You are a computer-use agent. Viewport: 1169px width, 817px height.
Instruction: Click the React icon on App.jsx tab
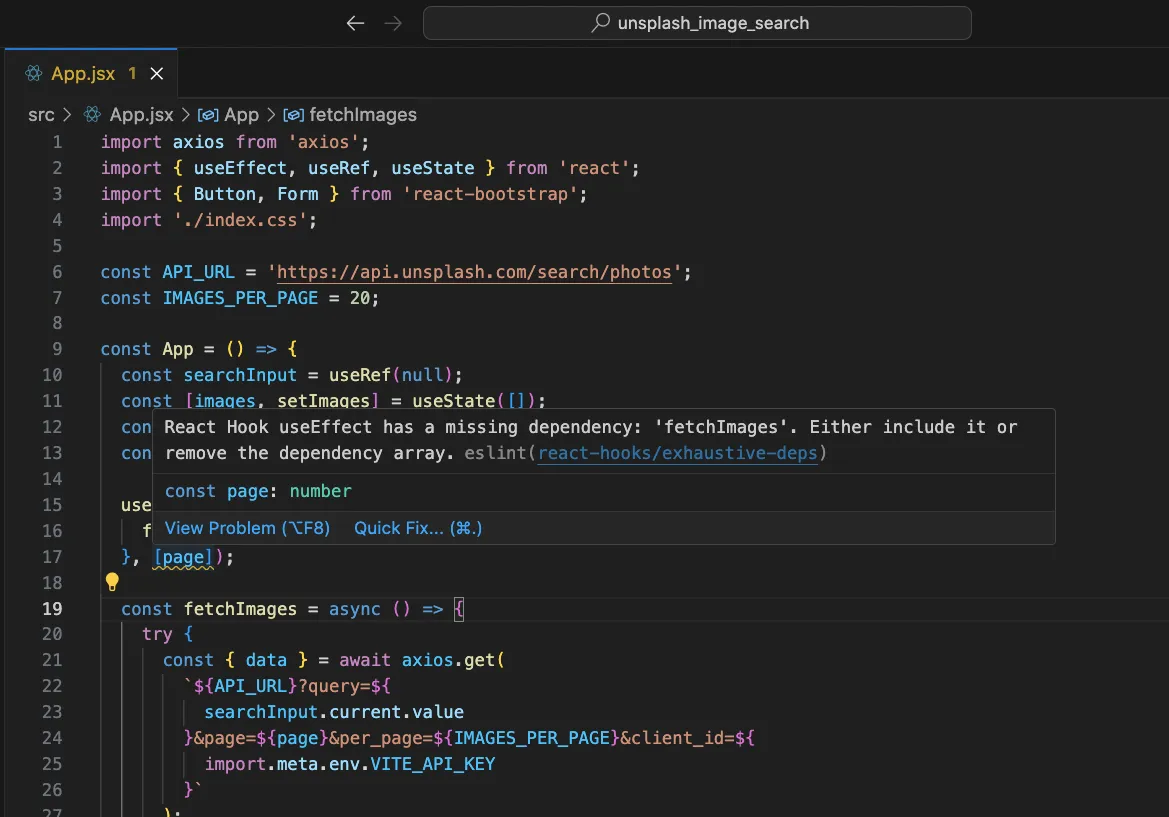pos(34,74)
